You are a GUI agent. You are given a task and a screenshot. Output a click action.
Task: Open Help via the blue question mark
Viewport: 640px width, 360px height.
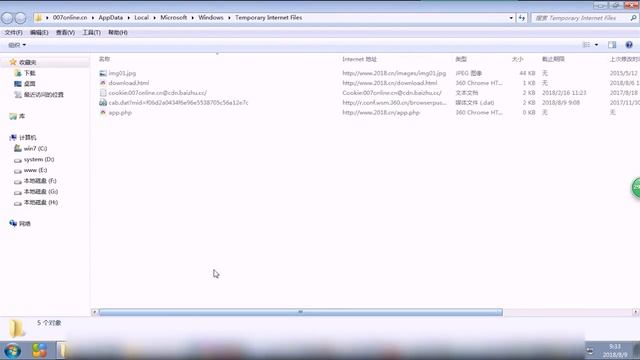pos(629,45)
